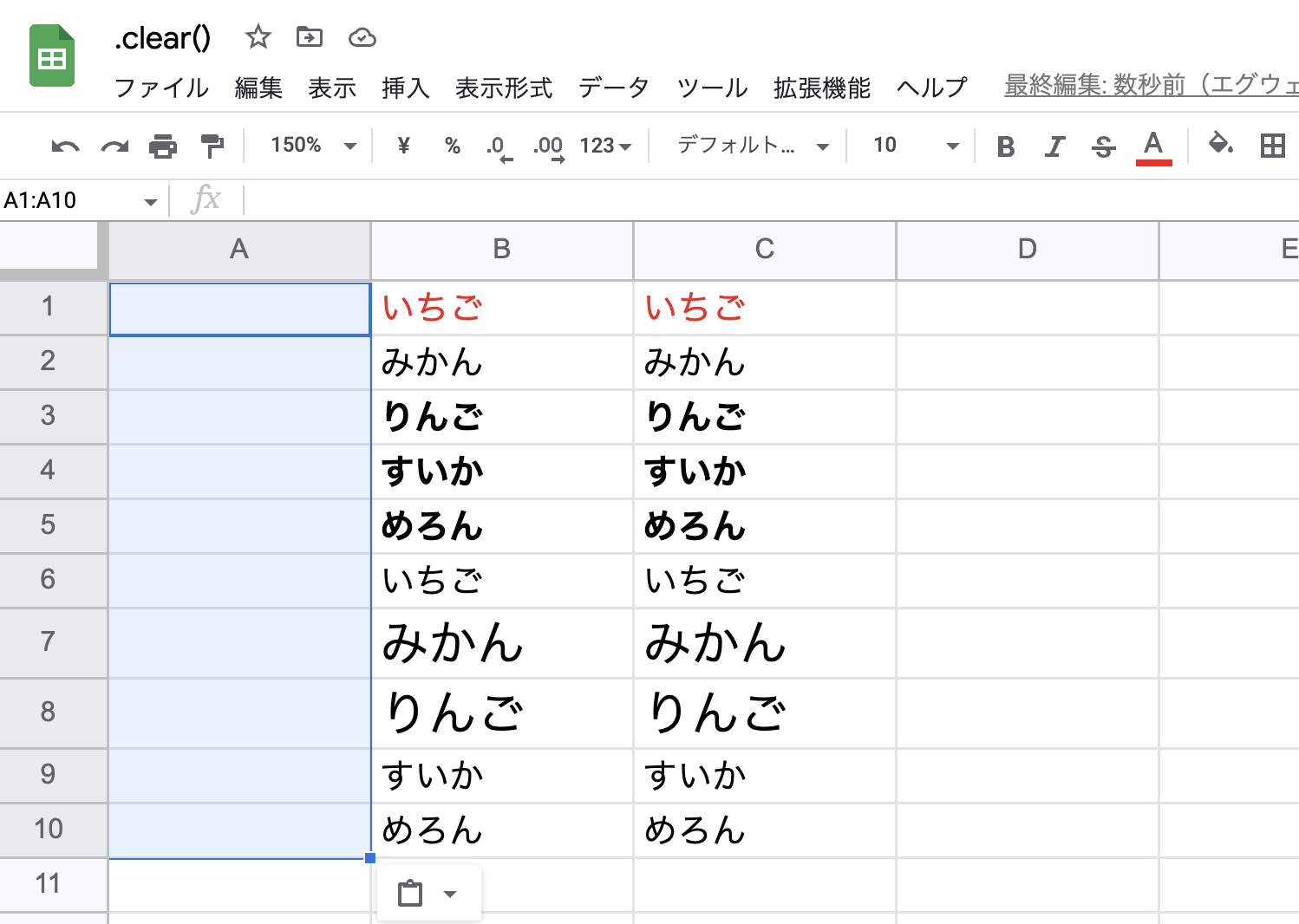Open the ヘルプ menu
The height and width of the screenshot is (924, 1299).
tap(931, 88)
